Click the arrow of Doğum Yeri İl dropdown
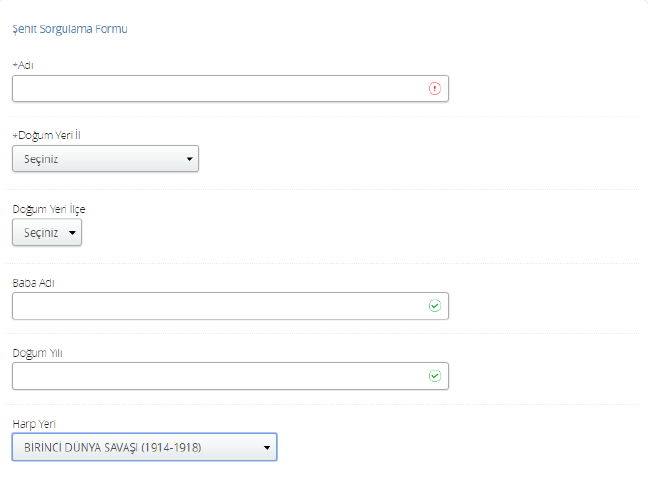This screenshot has width=648, height=477. click(x=189, y=159)
